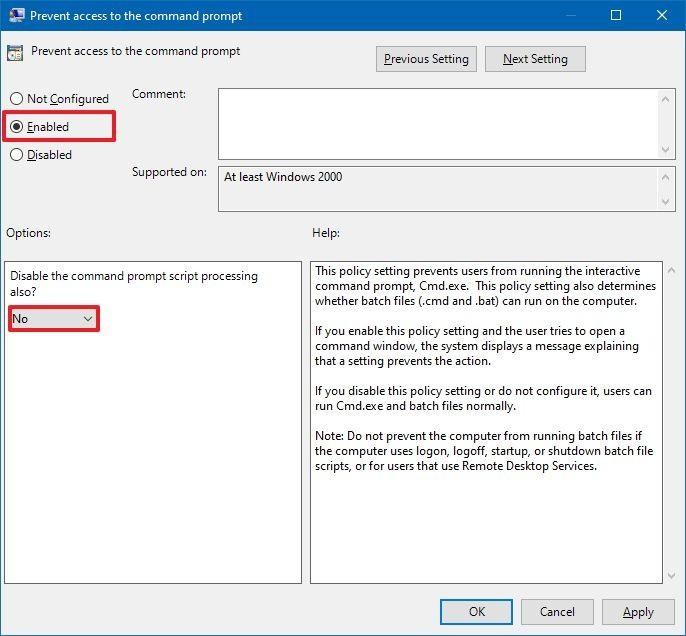The image size is (686, 636).
Task: Click the Next Setting button
Action: pos(535,59)
